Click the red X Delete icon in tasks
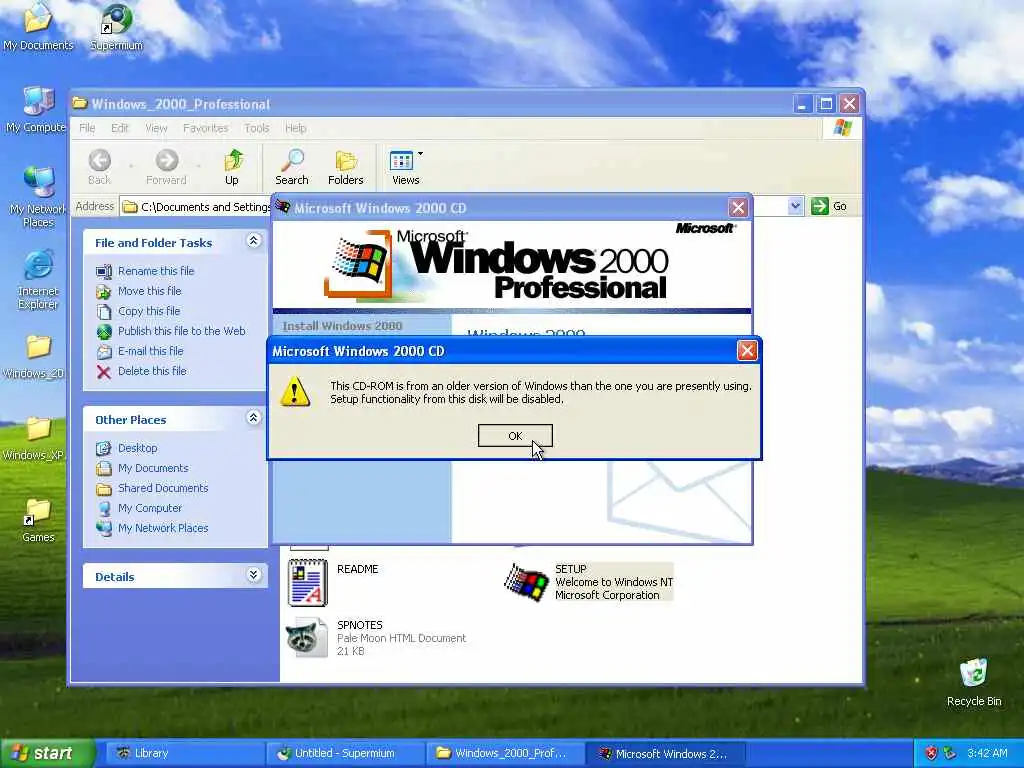 pyautogui.click(x=104, y=372)
